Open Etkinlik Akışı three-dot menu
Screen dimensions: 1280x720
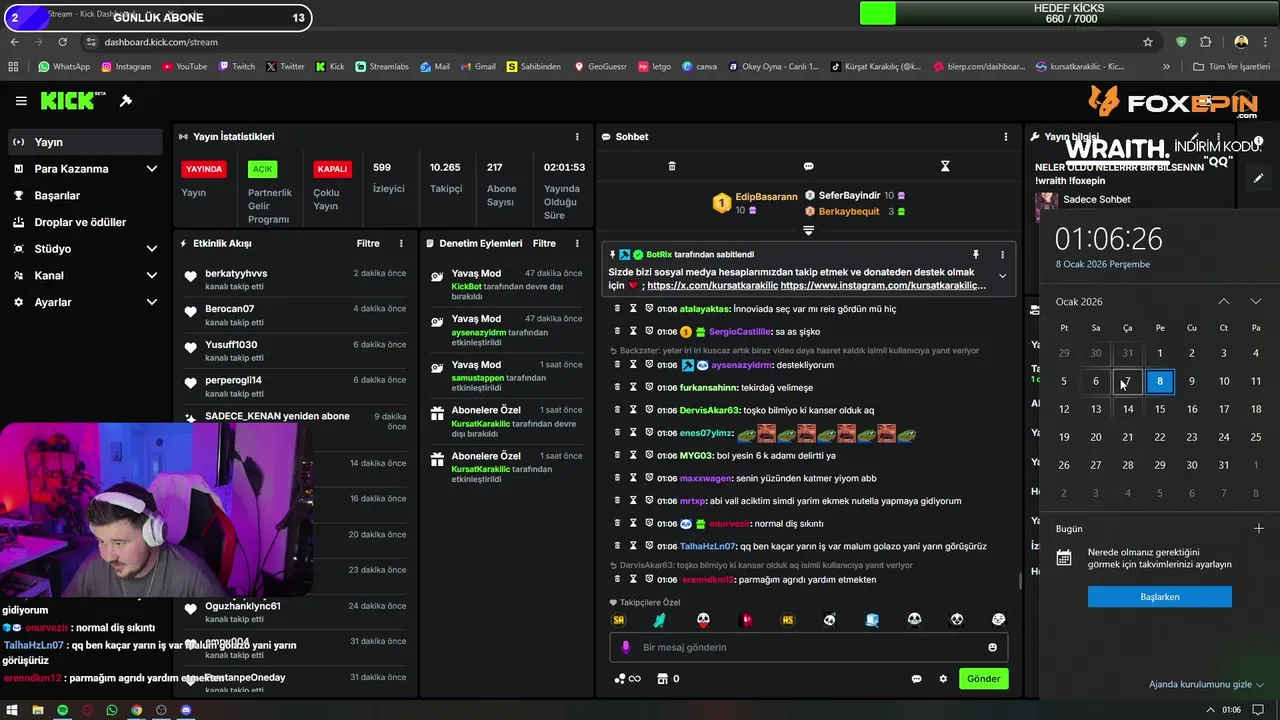(x=401, y=243)
